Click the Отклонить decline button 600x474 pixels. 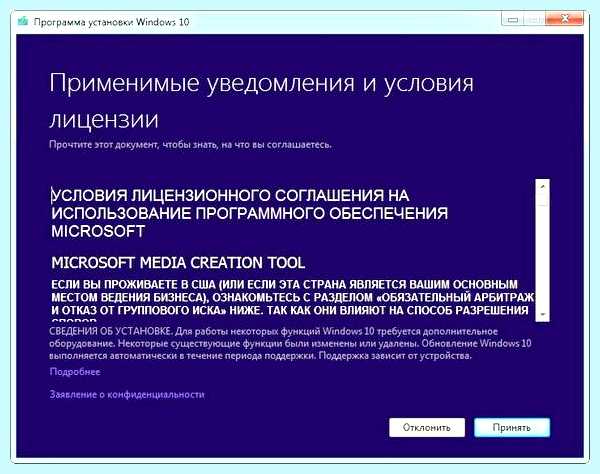coord(427,427)
